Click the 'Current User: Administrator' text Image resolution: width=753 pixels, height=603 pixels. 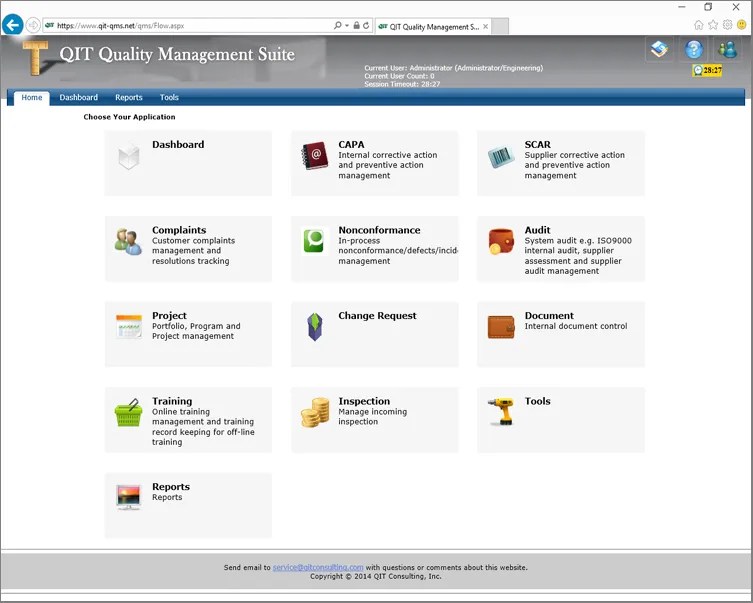coord(453,68)
